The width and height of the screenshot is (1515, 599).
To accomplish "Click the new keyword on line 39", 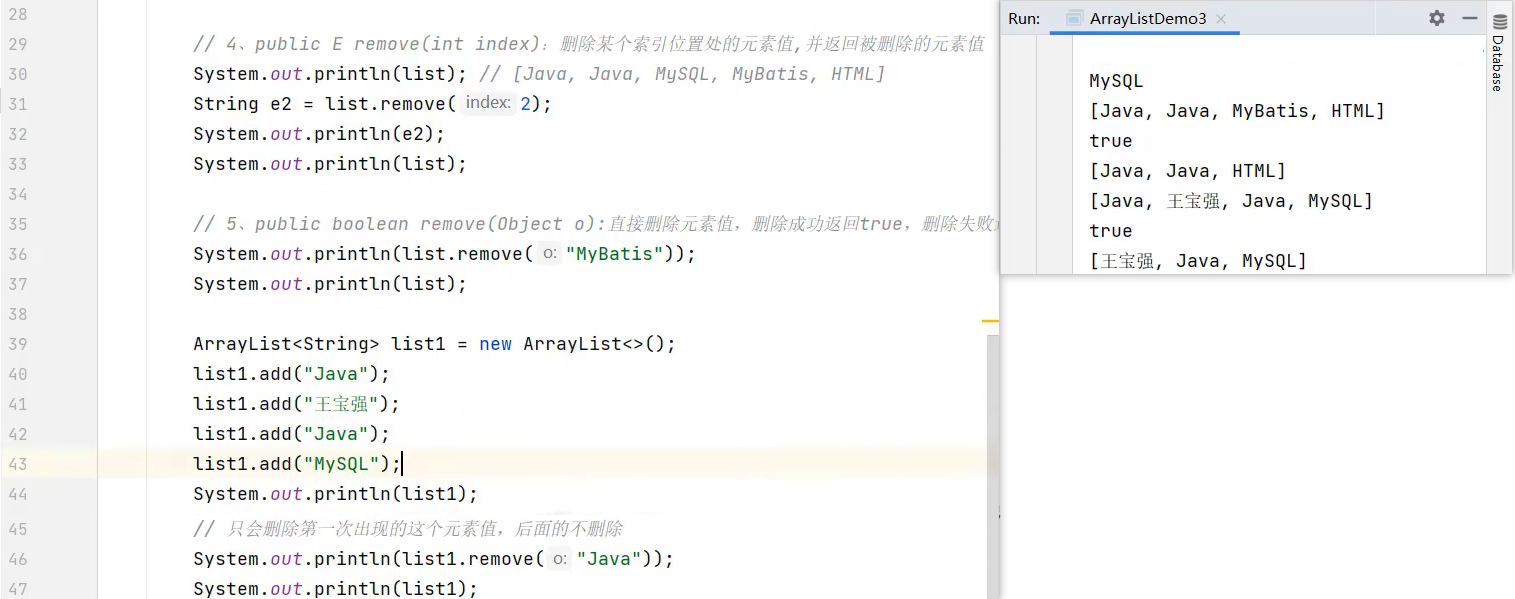I will [495, 343].
